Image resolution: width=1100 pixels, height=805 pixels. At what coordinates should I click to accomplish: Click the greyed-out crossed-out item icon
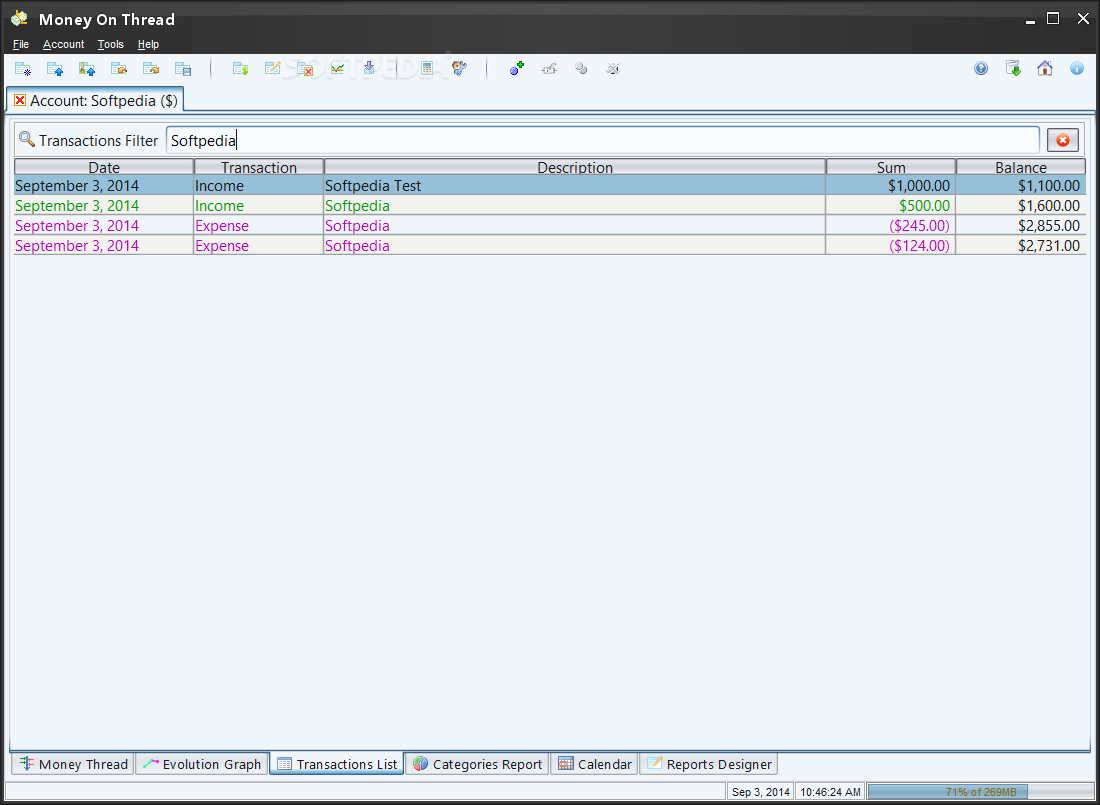tap(613, 69)
